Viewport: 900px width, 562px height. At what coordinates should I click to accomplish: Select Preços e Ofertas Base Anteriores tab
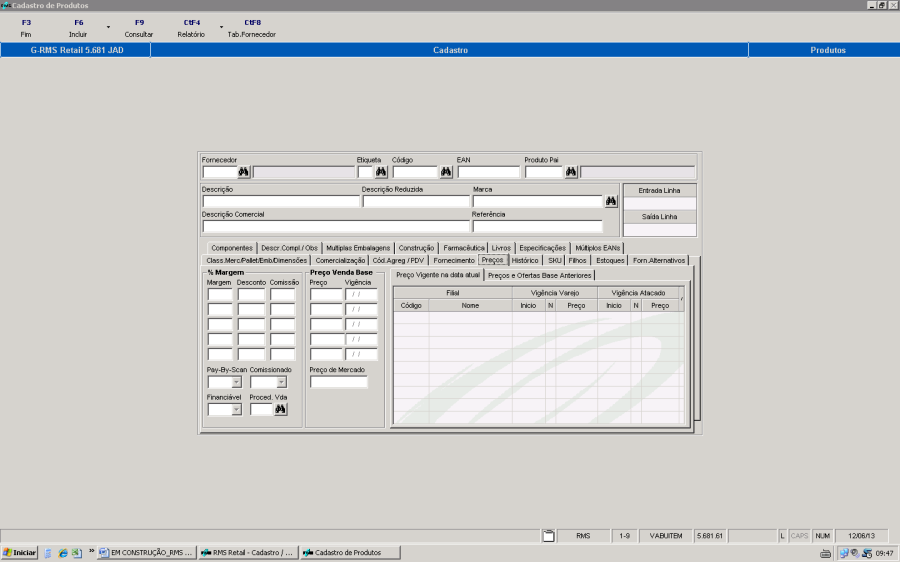coord(540,275)
